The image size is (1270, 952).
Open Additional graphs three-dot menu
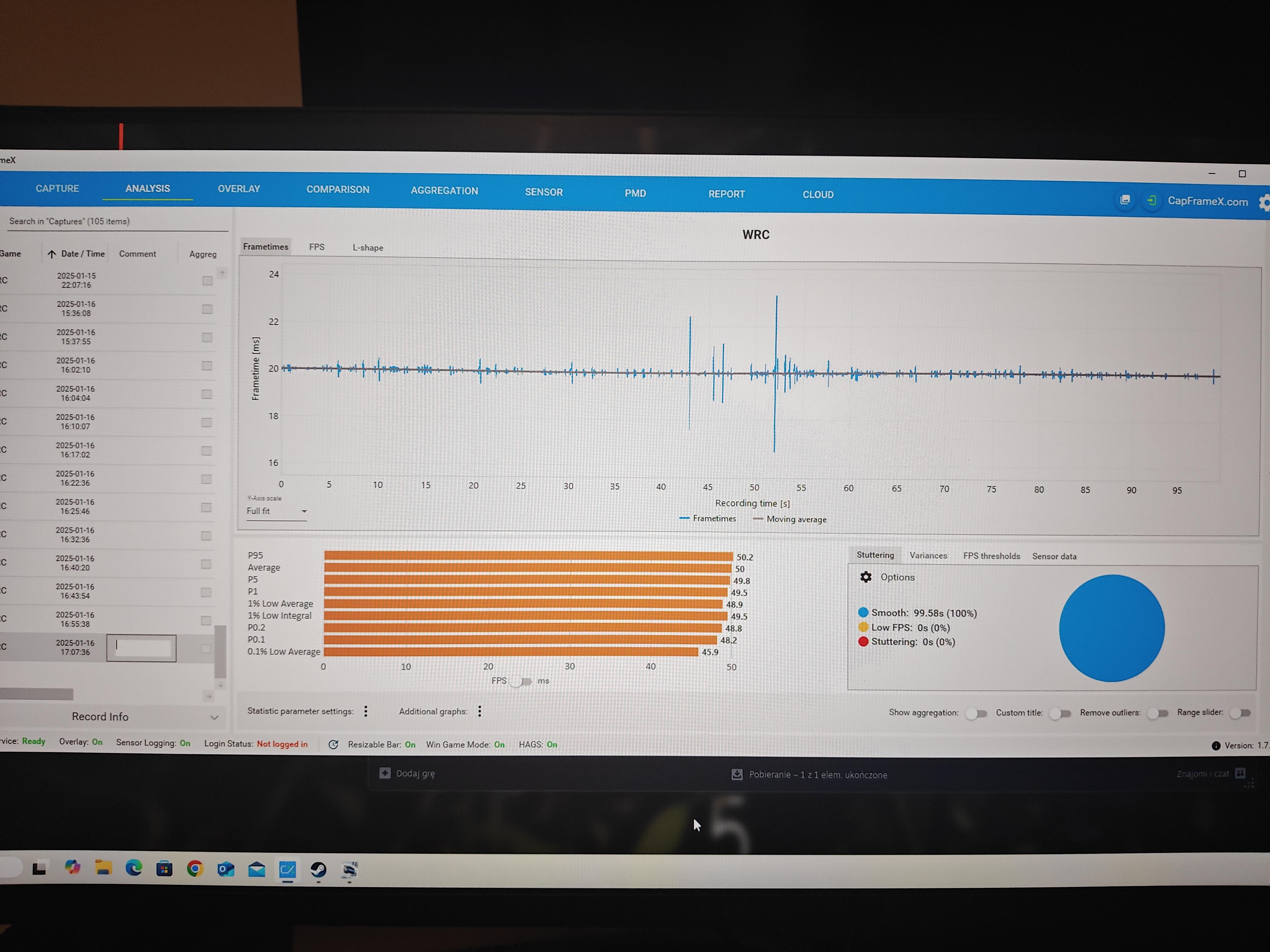coord(480,712)
